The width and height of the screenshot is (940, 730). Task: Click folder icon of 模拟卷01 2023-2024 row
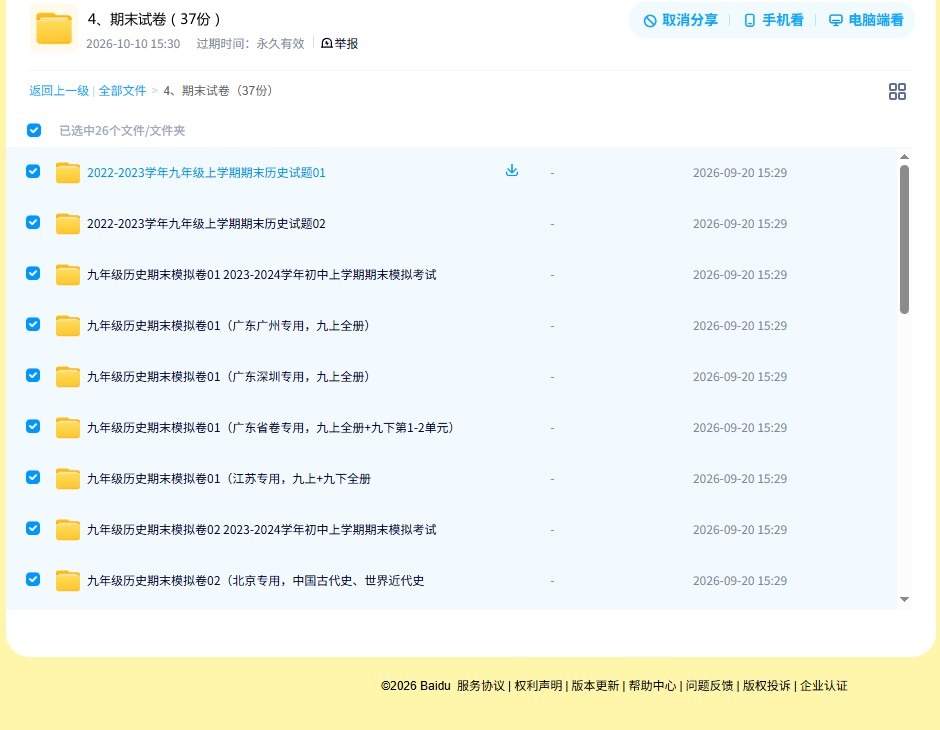[68, 274]
